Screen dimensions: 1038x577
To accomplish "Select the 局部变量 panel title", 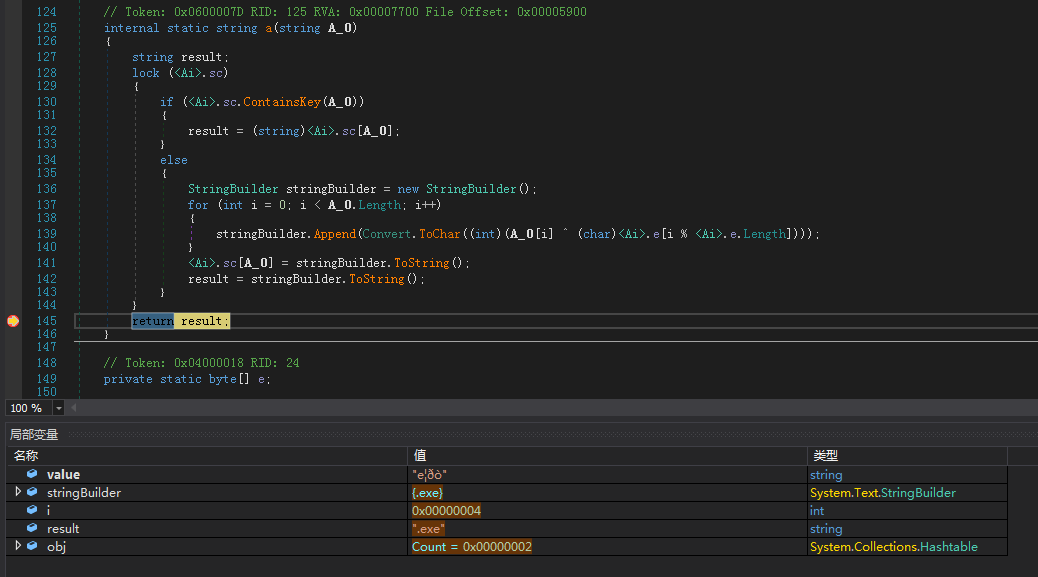I will [34, 435].
